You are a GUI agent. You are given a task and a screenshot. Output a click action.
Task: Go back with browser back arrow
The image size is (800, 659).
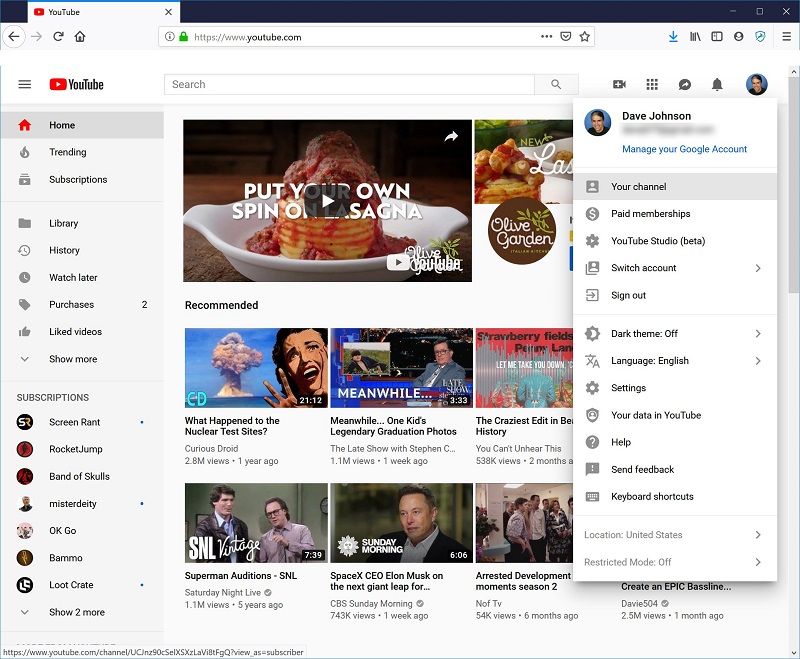14,36
